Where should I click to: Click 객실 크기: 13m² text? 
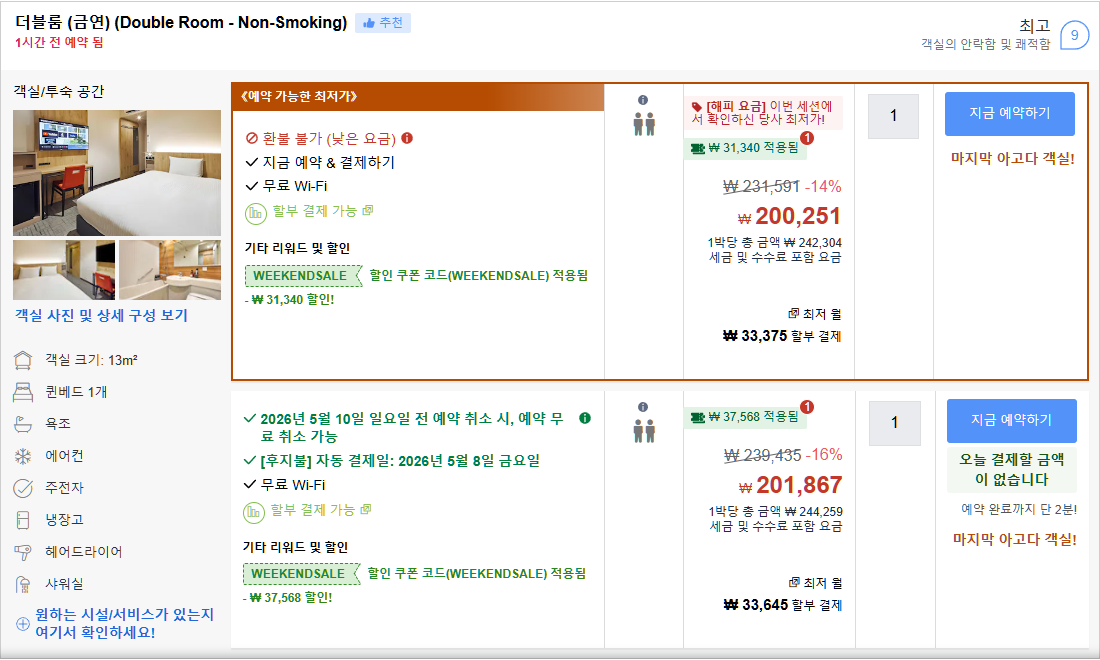click(x=91, y=361)
